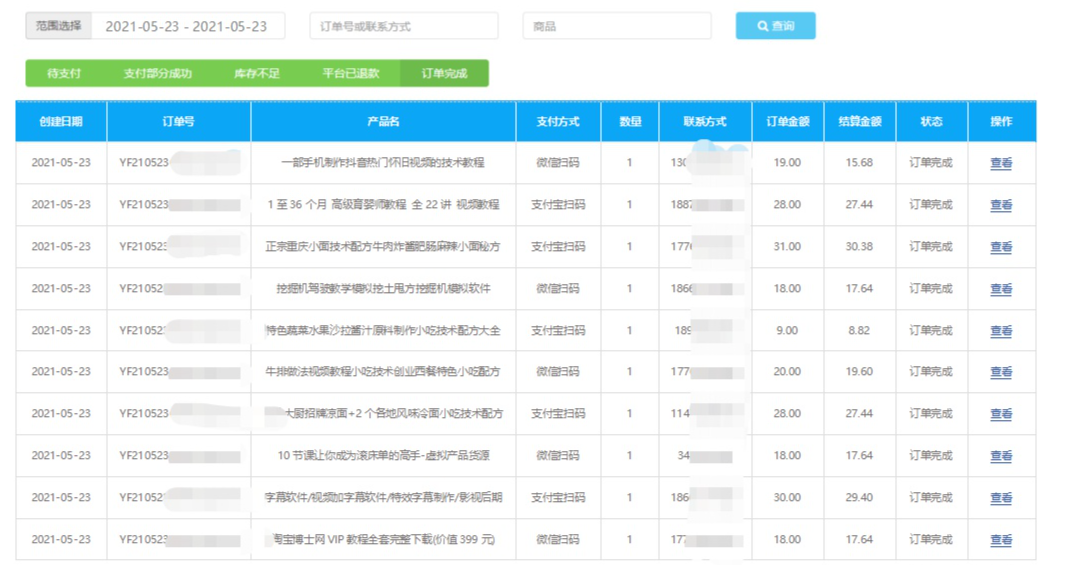Click 查看 for 正宗重庆小面 order
Screen dimensions: 1073x565
coord(1000,247)
